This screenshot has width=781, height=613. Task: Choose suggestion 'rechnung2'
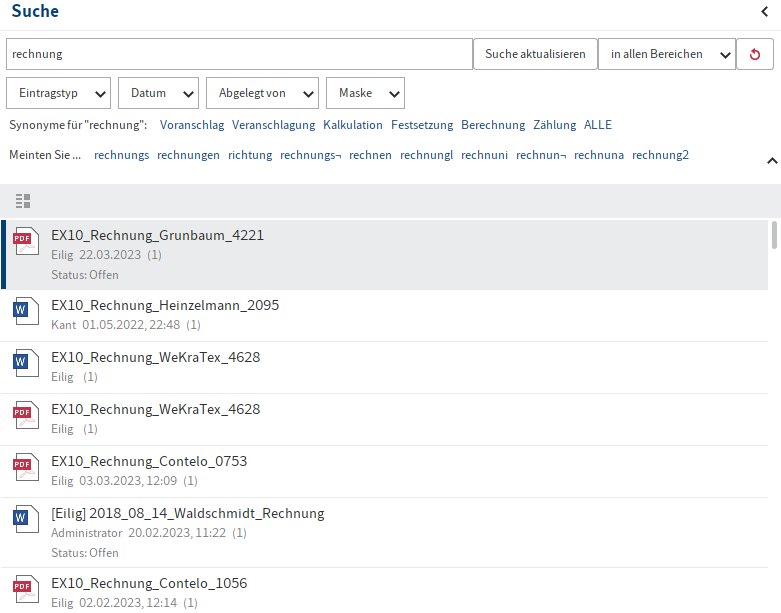click(660, 155)
